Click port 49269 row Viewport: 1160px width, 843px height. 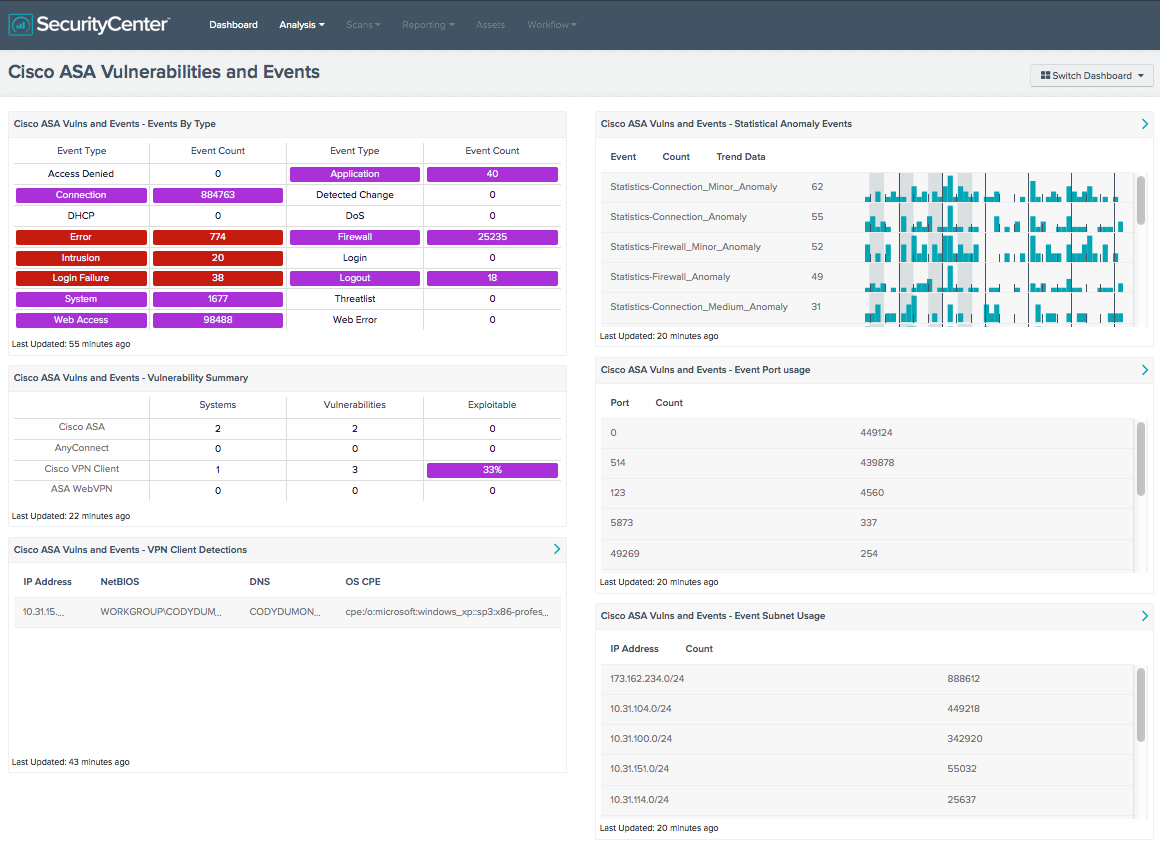click(867, 554)
